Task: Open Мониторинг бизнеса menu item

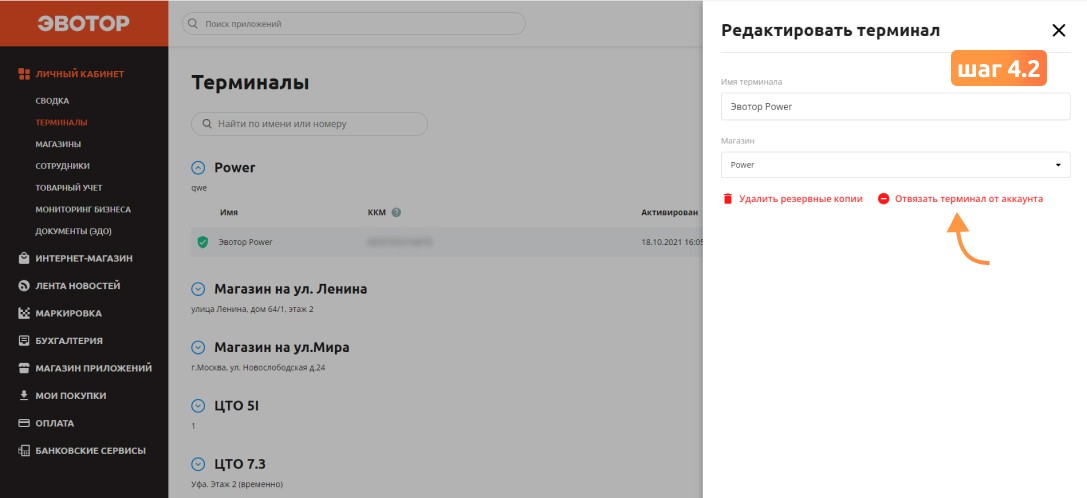Action: (x=83, y=209)
